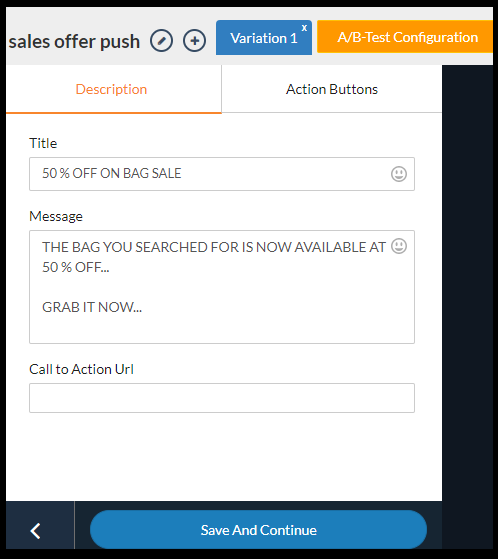
Task: Click the "sales offer push" campaign name
Action: 74,42
